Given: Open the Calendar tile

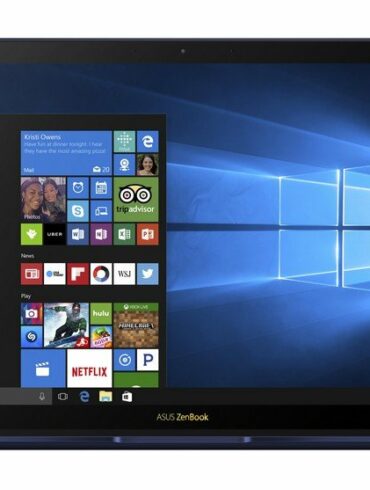Looking at the screenshot, I should point(101,188).
